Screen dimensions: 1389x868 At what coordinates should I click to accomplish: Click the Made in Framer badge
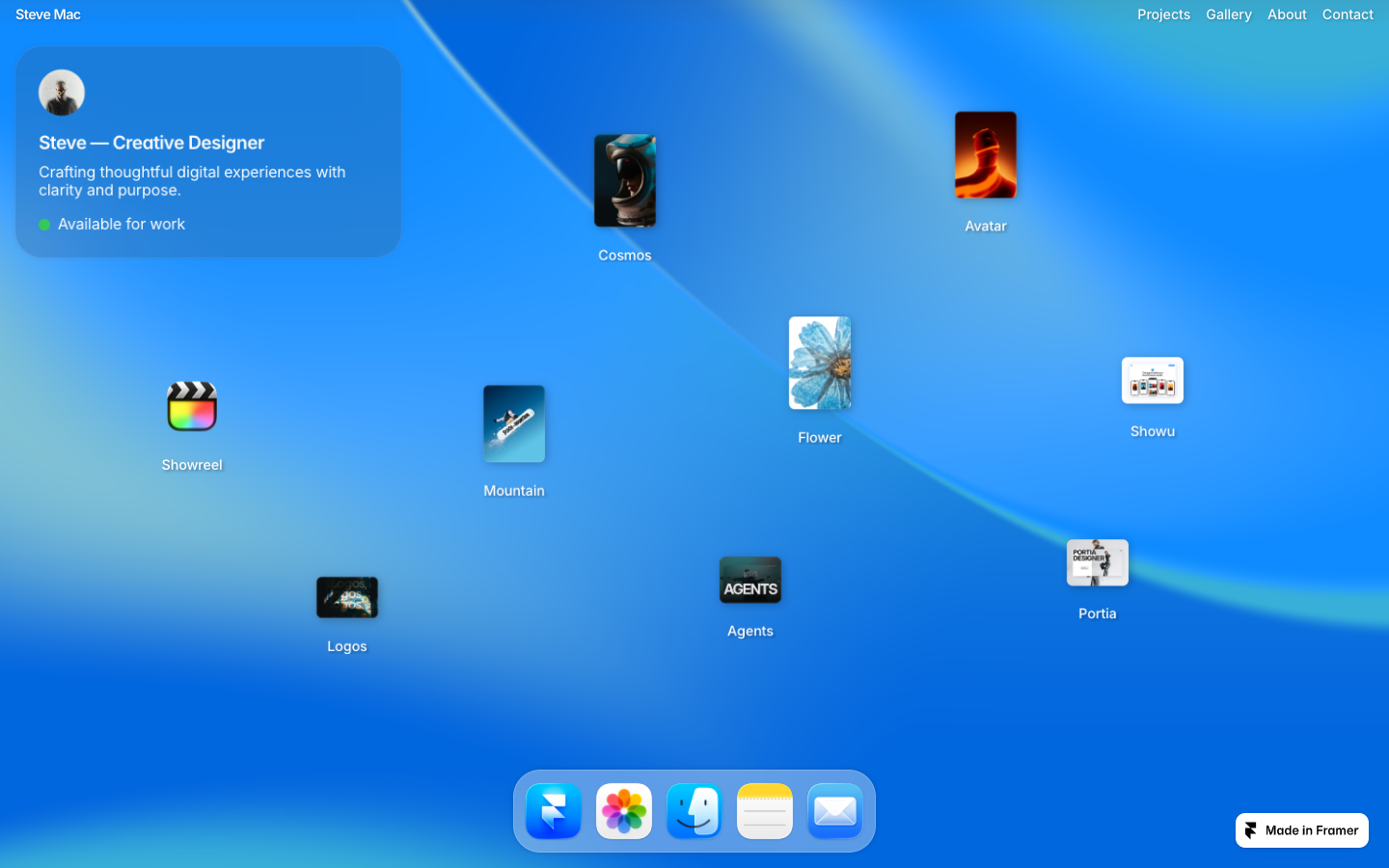1302,830
